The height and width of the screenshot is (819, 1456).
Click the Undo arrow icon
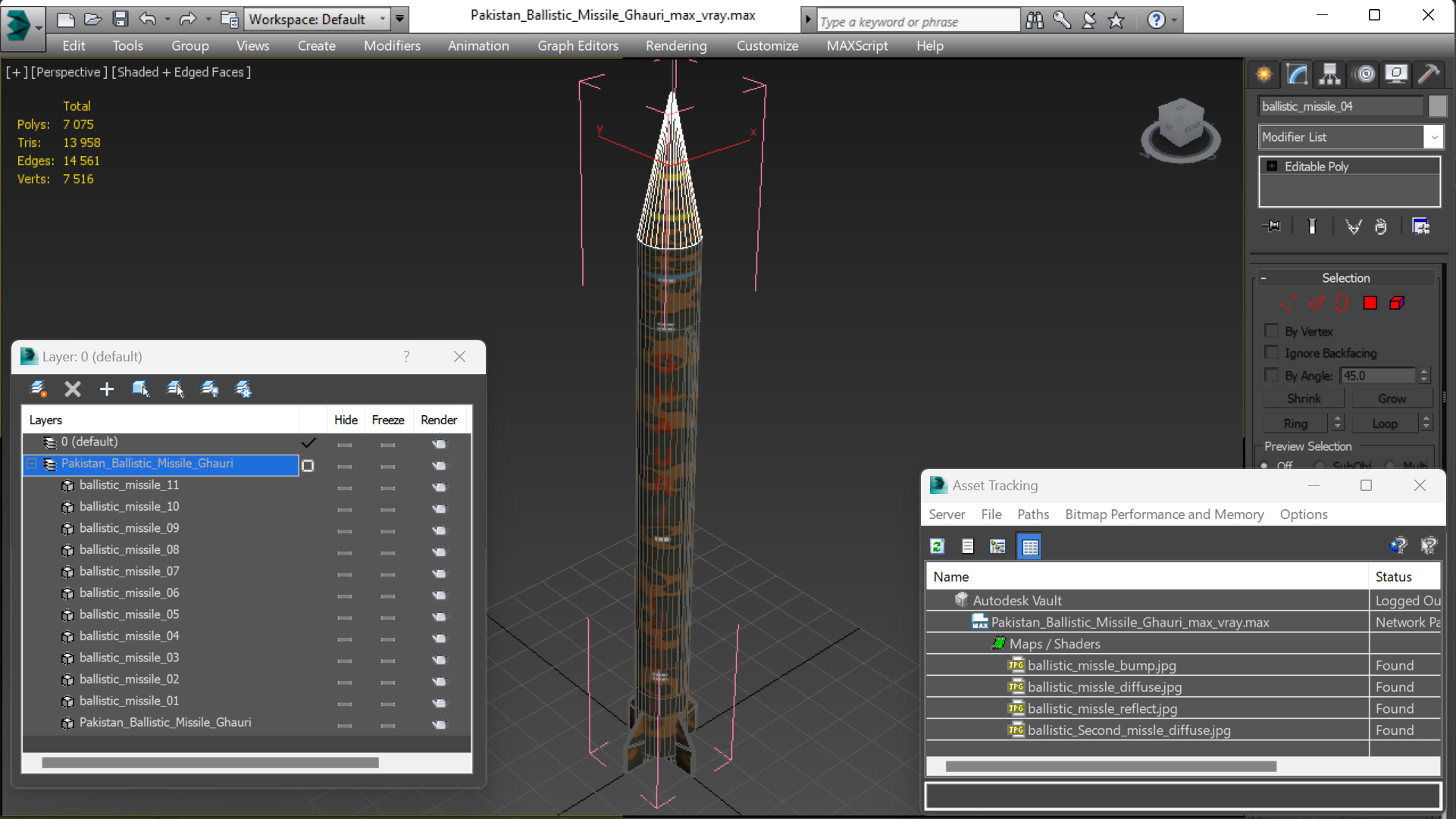148,19
